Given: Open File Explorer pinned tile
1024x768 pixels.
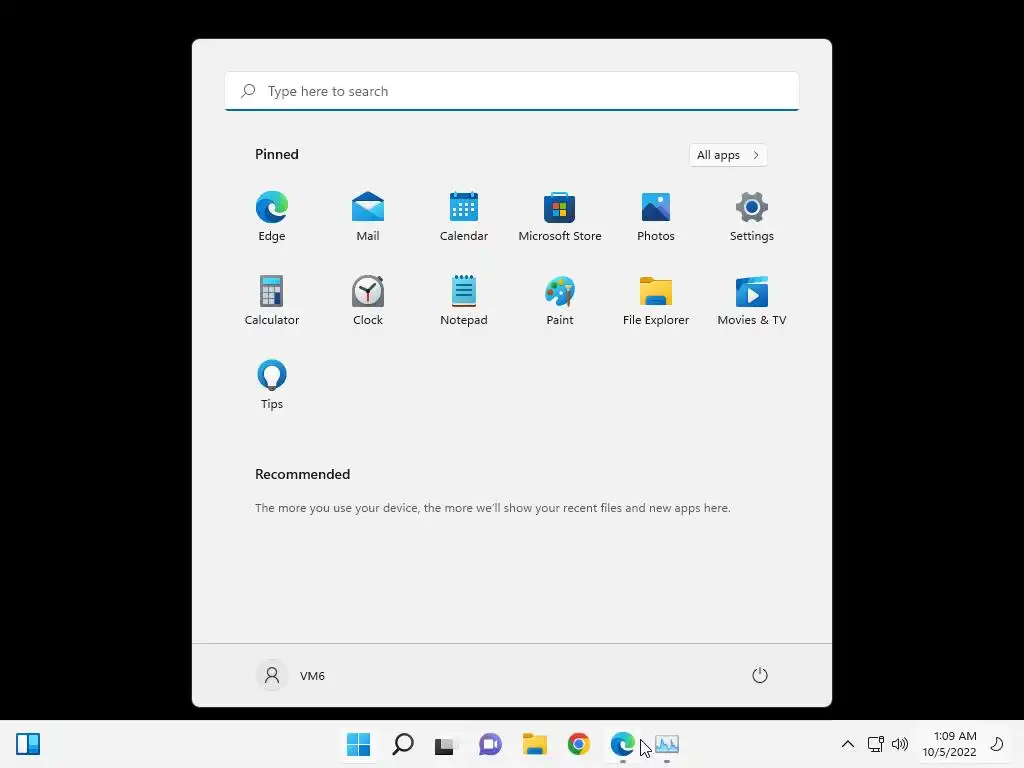Looking at the screenshot, I should [656, 300].
